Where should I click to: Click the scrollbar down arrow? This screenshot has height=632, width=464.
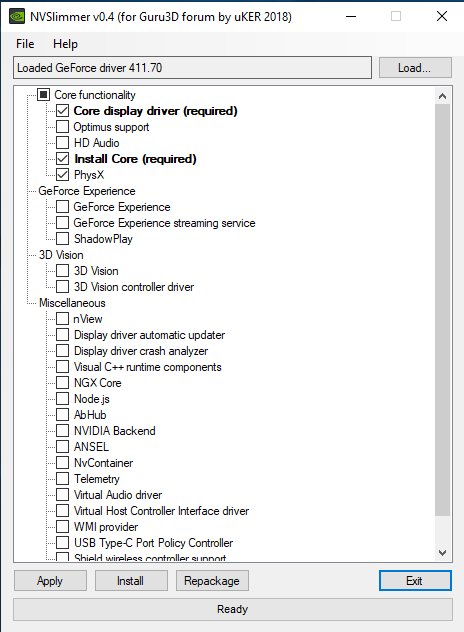442,552
